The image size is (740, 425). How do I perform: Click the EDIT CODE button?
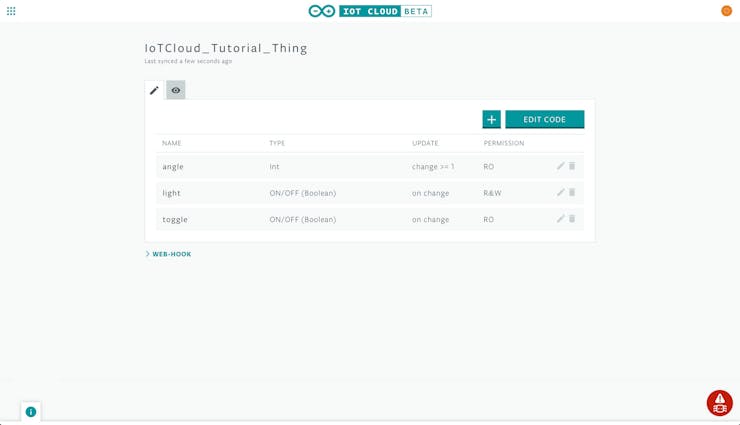tap(545, 119)
